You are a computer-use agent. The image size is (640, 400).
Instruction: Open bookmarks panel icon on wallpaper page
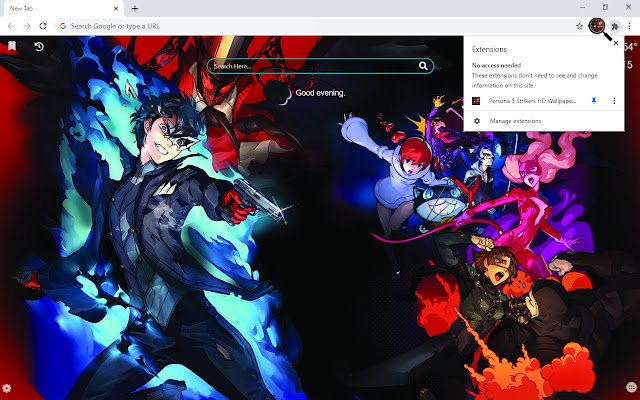click(x=12, y=46)
